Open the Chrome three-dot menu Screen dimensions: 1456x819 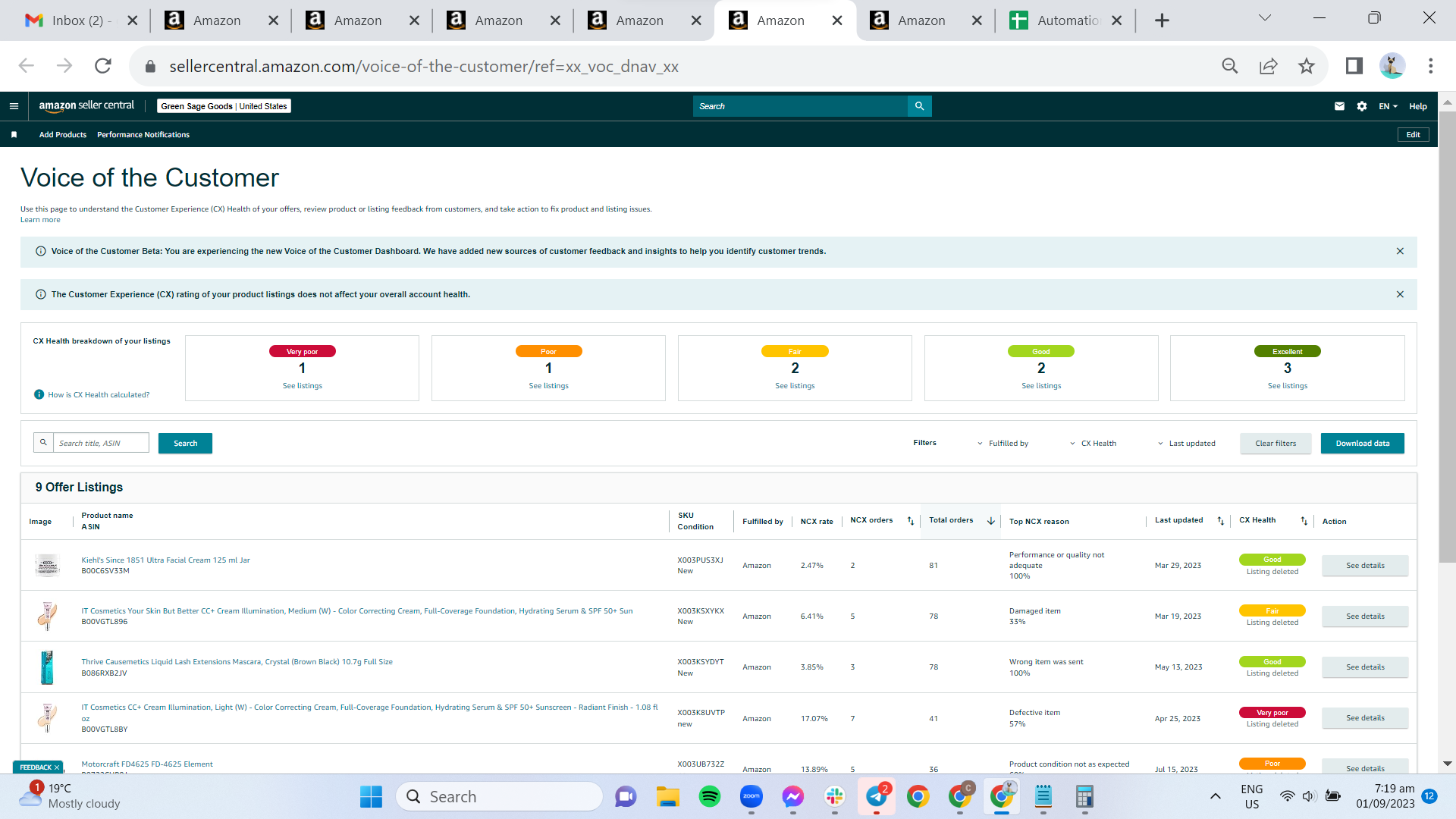1431,66
